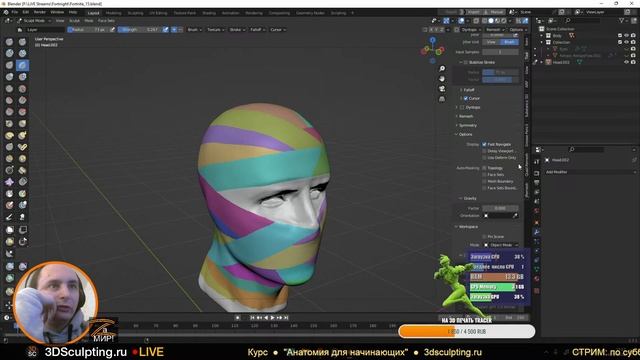Screen dimensions: 640x360
Task: Open the Modifiers wrench properties tab
Action: [x=537, y=232]
